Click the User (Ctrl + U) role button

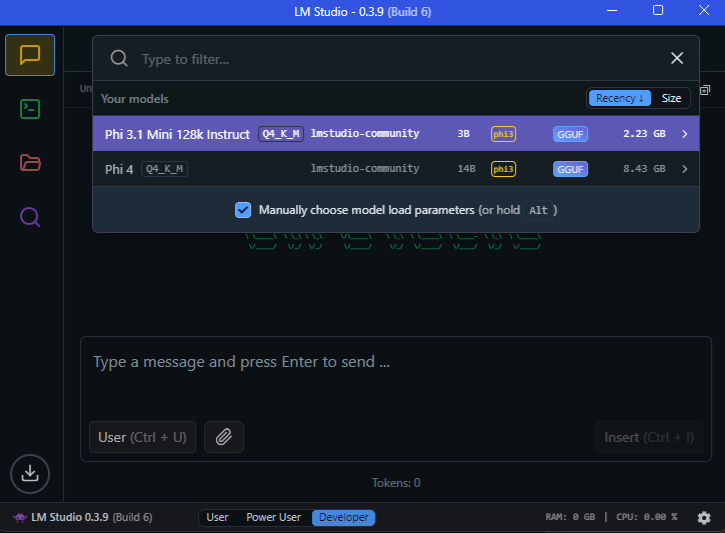click(x=142, y=437)
